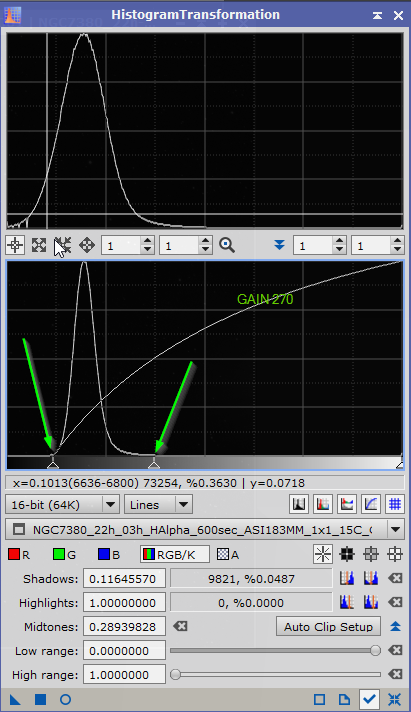Click the starburst icon right of channel A
The height and width of the screenshot is (712, 411).
[x=323, y=554]
